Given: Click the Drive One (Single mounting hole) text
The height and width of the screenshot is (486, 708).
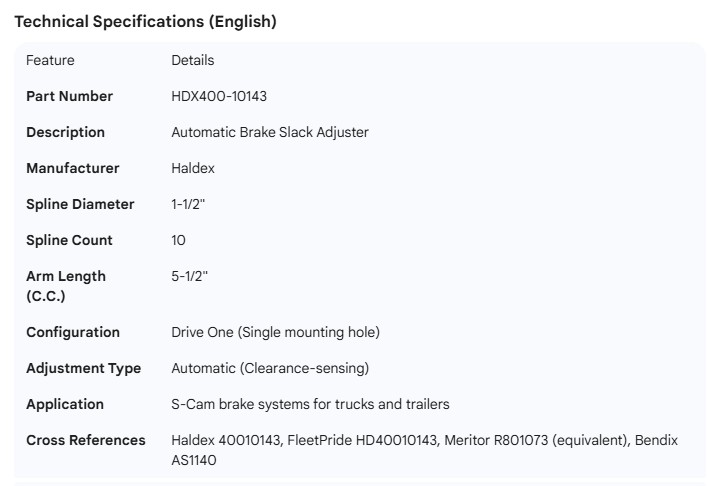Looking at the screenshot, I should 275,332.
